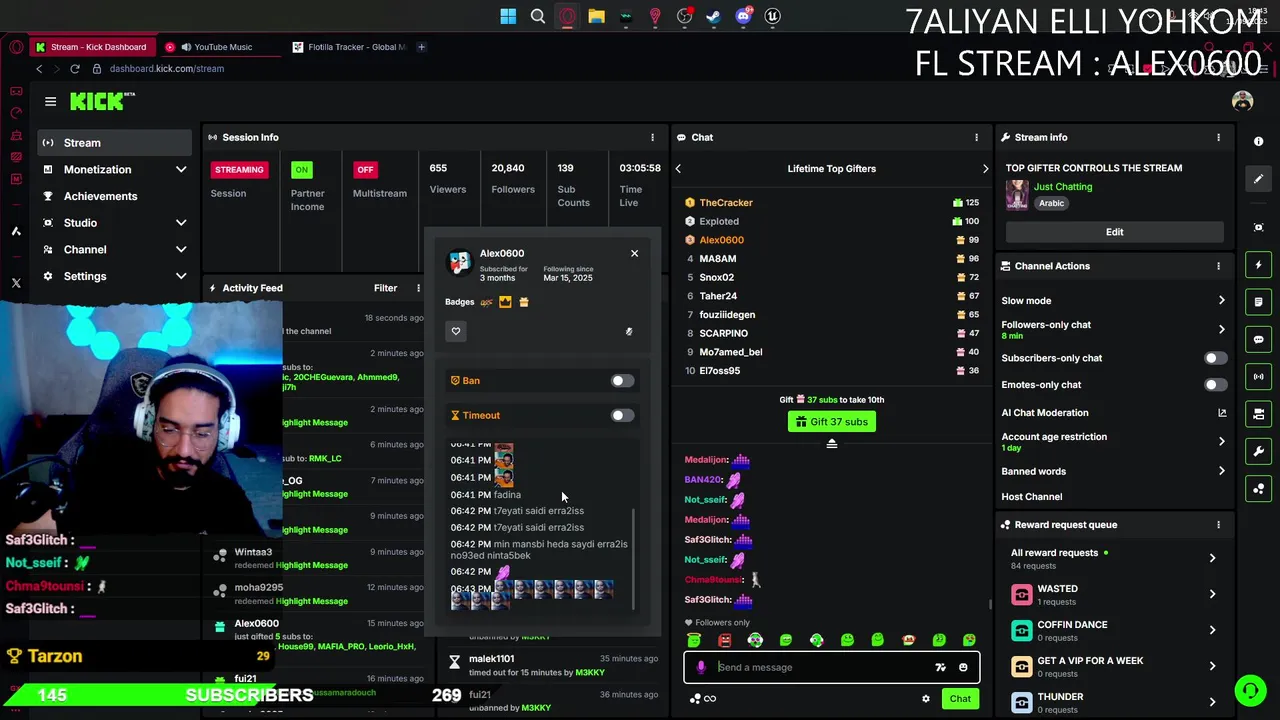Toggle the Partner Income ON badge

[x=301, y=170]
